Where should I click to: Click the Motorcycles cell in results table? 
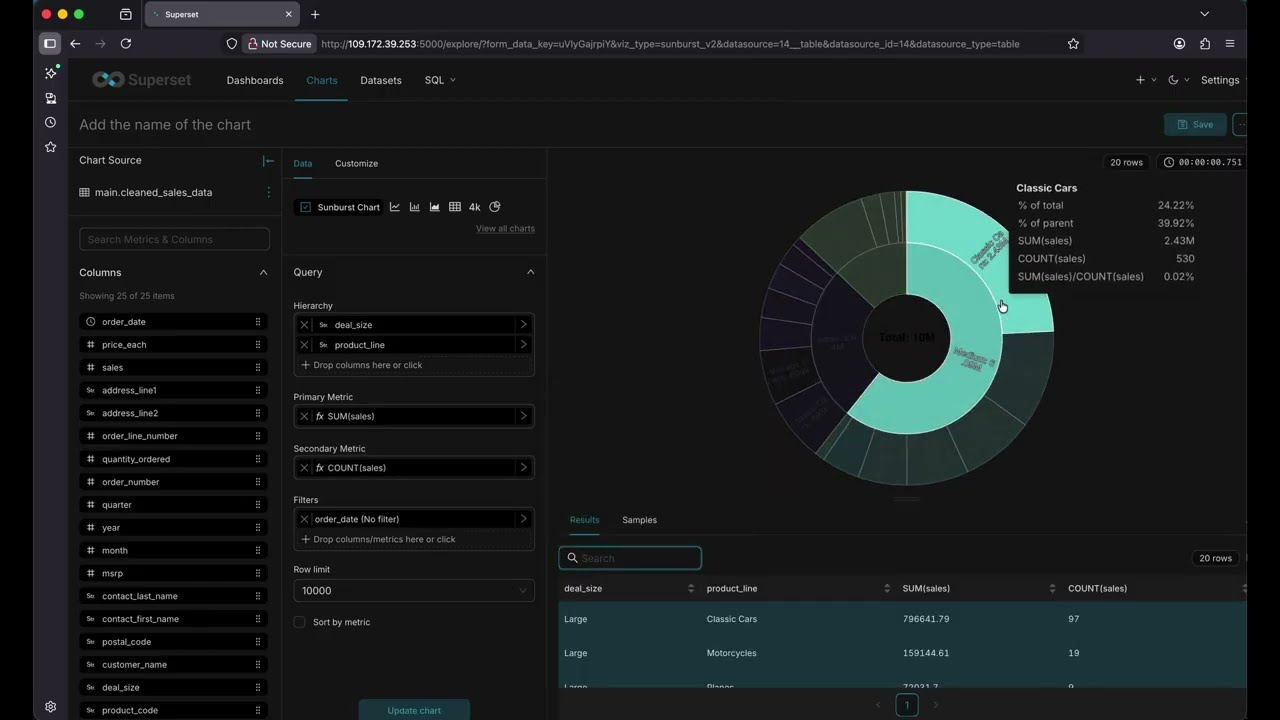[731, 653]
